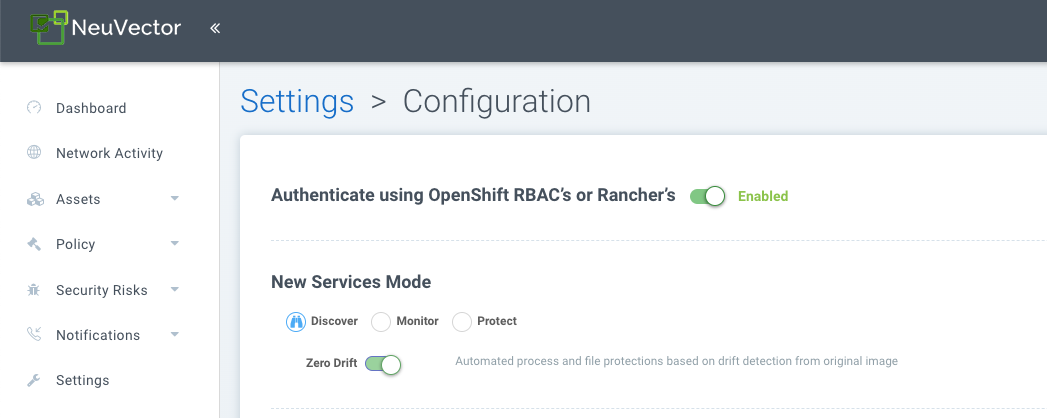Turn off the Zero Drift toggle
Viewport: 1047px width, 418px height.
(383, 364)
